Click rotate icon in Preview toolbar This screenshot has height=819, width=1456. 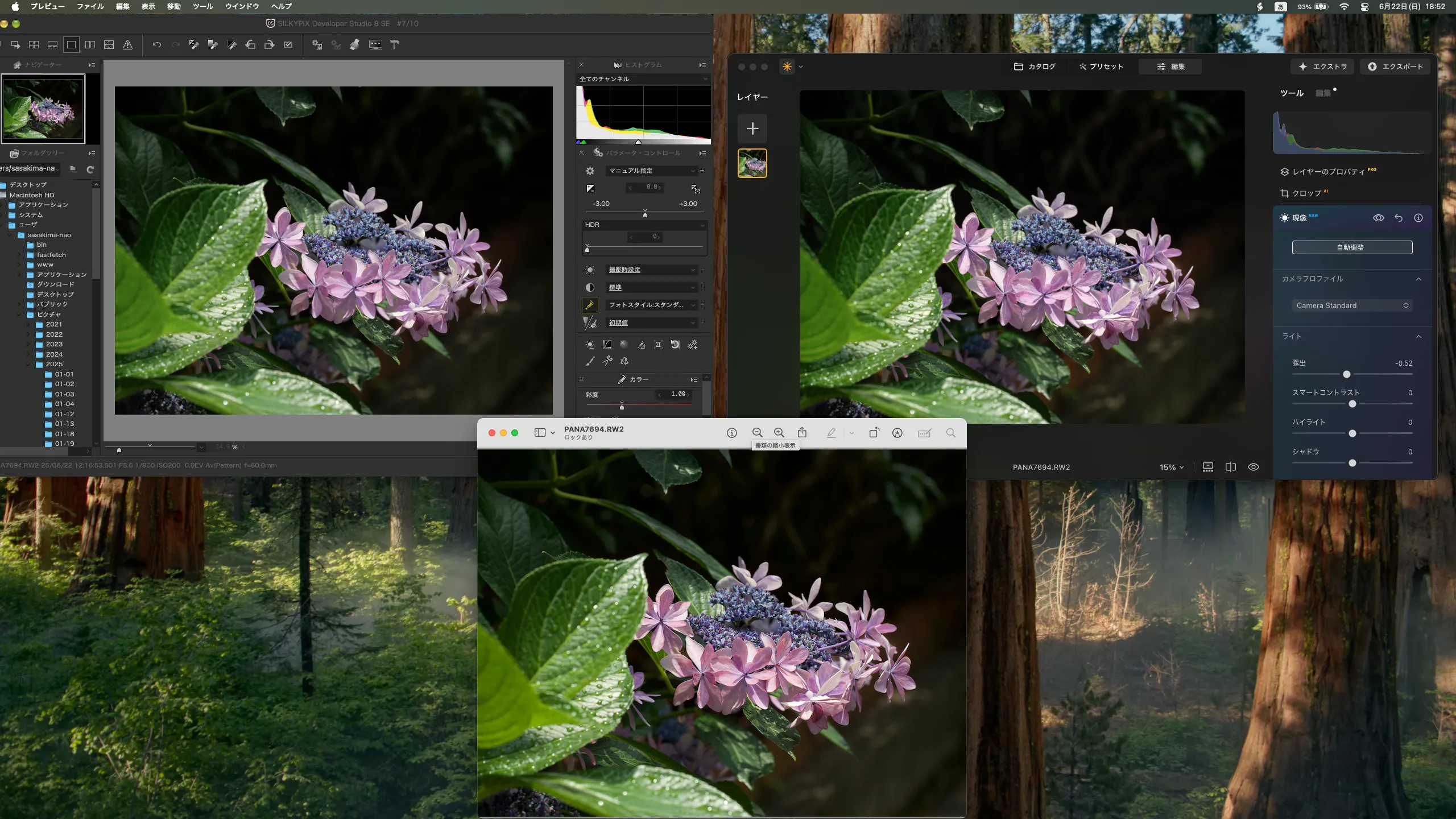pos(874,433)
